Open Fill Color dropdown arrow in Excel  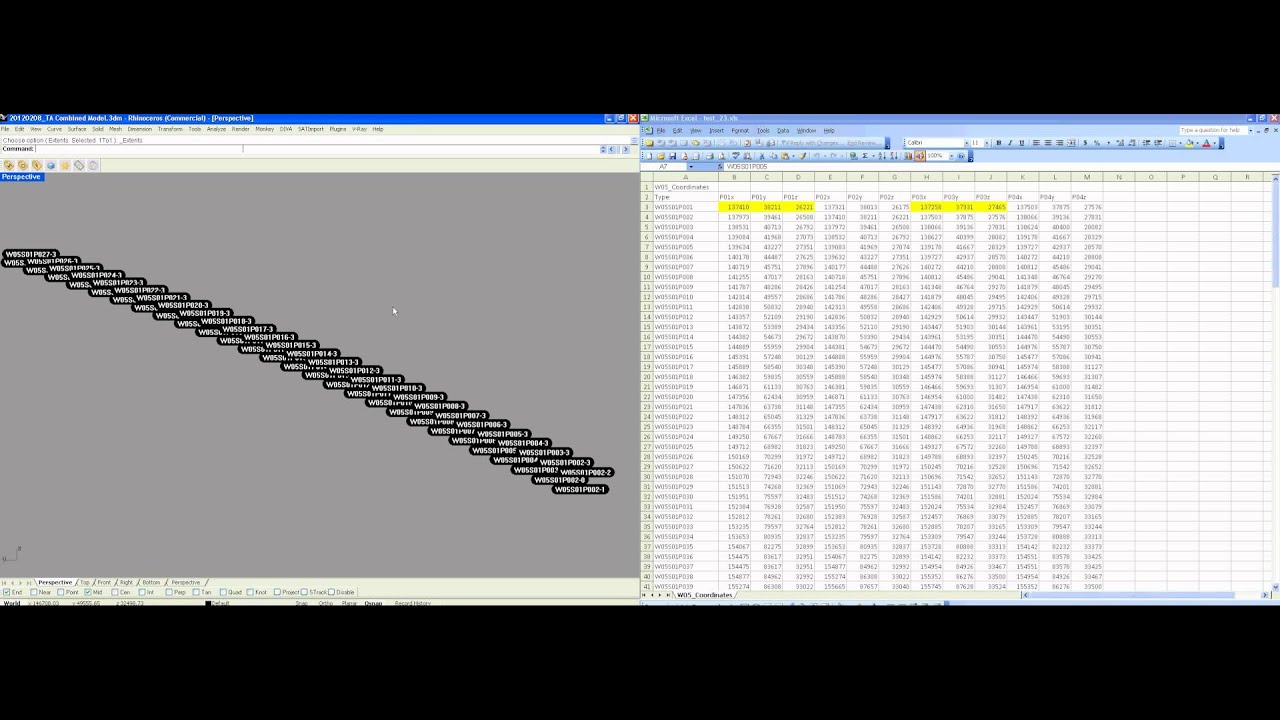click(x=1197, y=143)
